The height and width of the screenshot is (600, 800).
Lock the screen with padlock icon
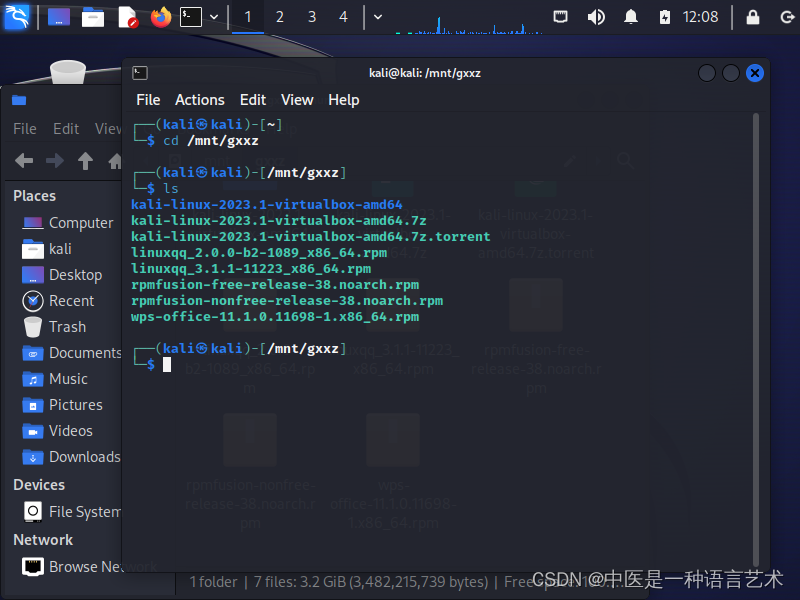(x=753, y=17)
